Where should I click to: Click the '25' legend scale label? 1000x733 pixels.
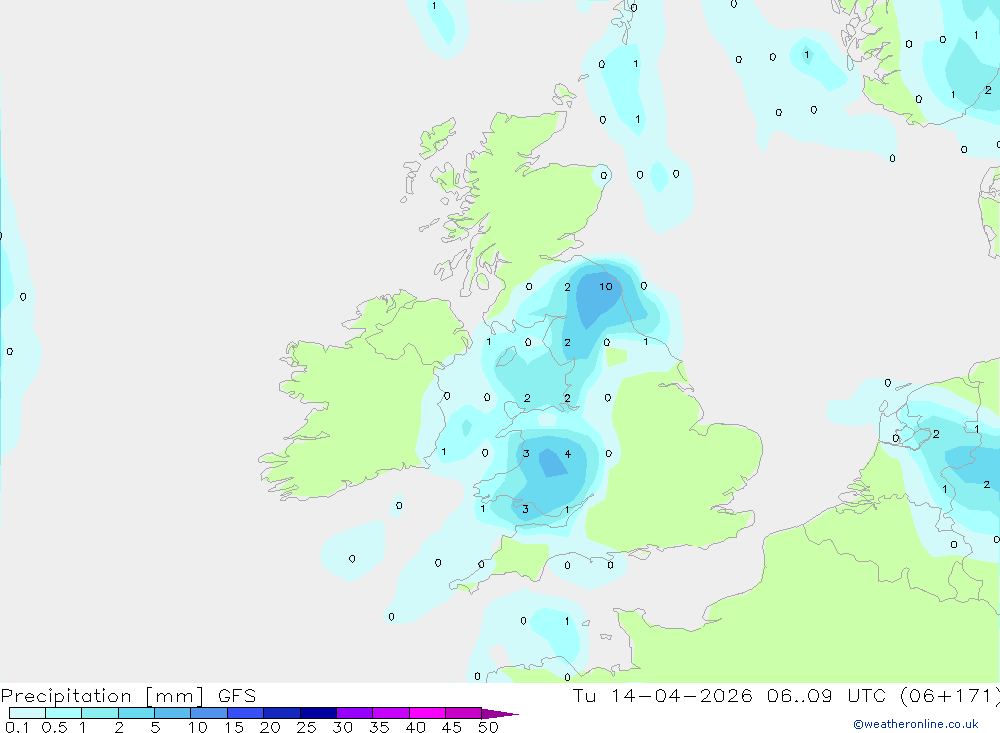(x=306, y=727)
